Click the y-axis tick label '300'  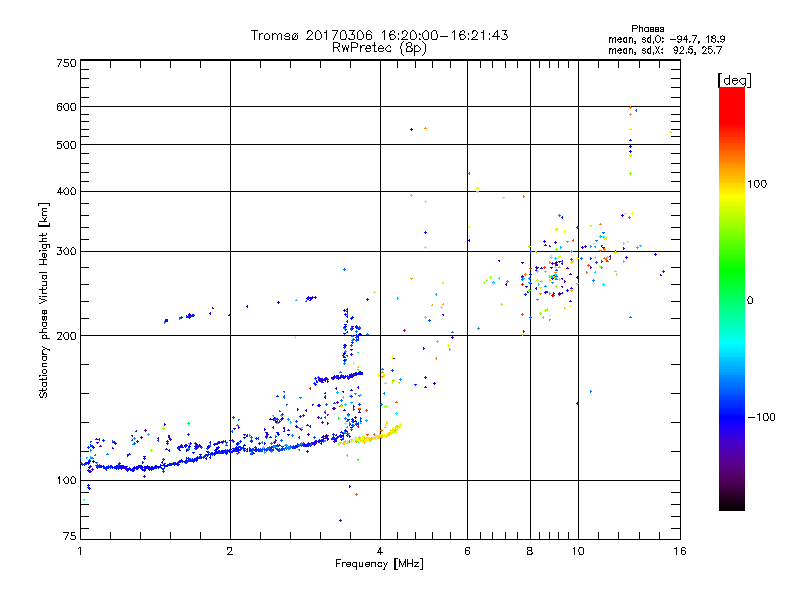(x=66, y=251)
